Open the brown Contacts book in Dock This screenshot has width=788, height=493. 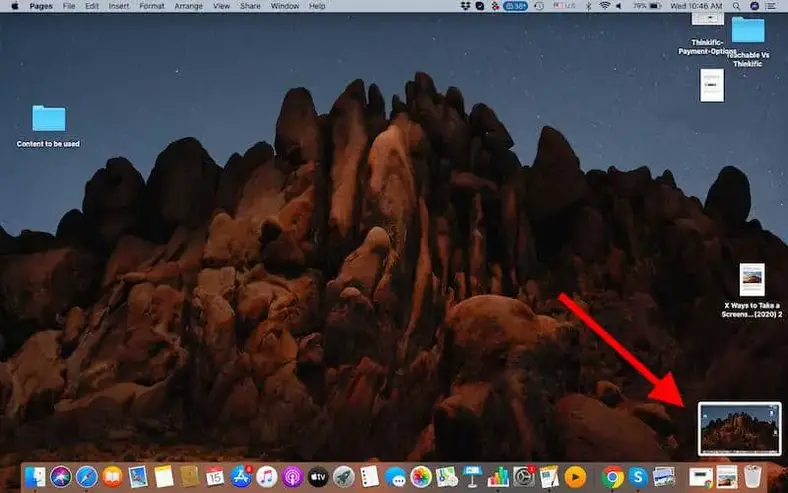coord(189,476)
